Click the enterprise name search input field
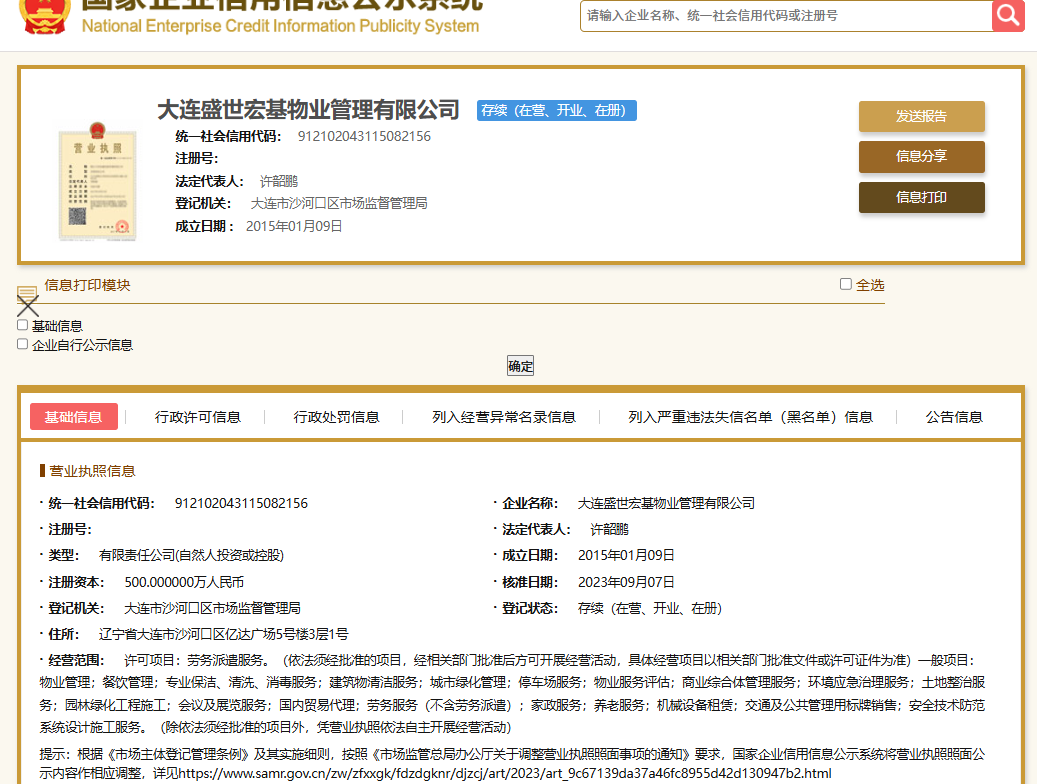 pos(785,16)
